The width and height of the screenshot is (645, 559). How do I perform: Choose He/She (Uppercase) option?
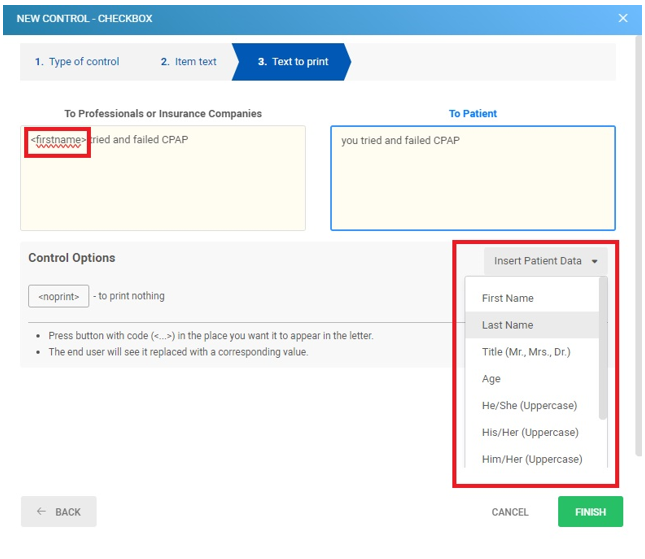pos(532,406)
